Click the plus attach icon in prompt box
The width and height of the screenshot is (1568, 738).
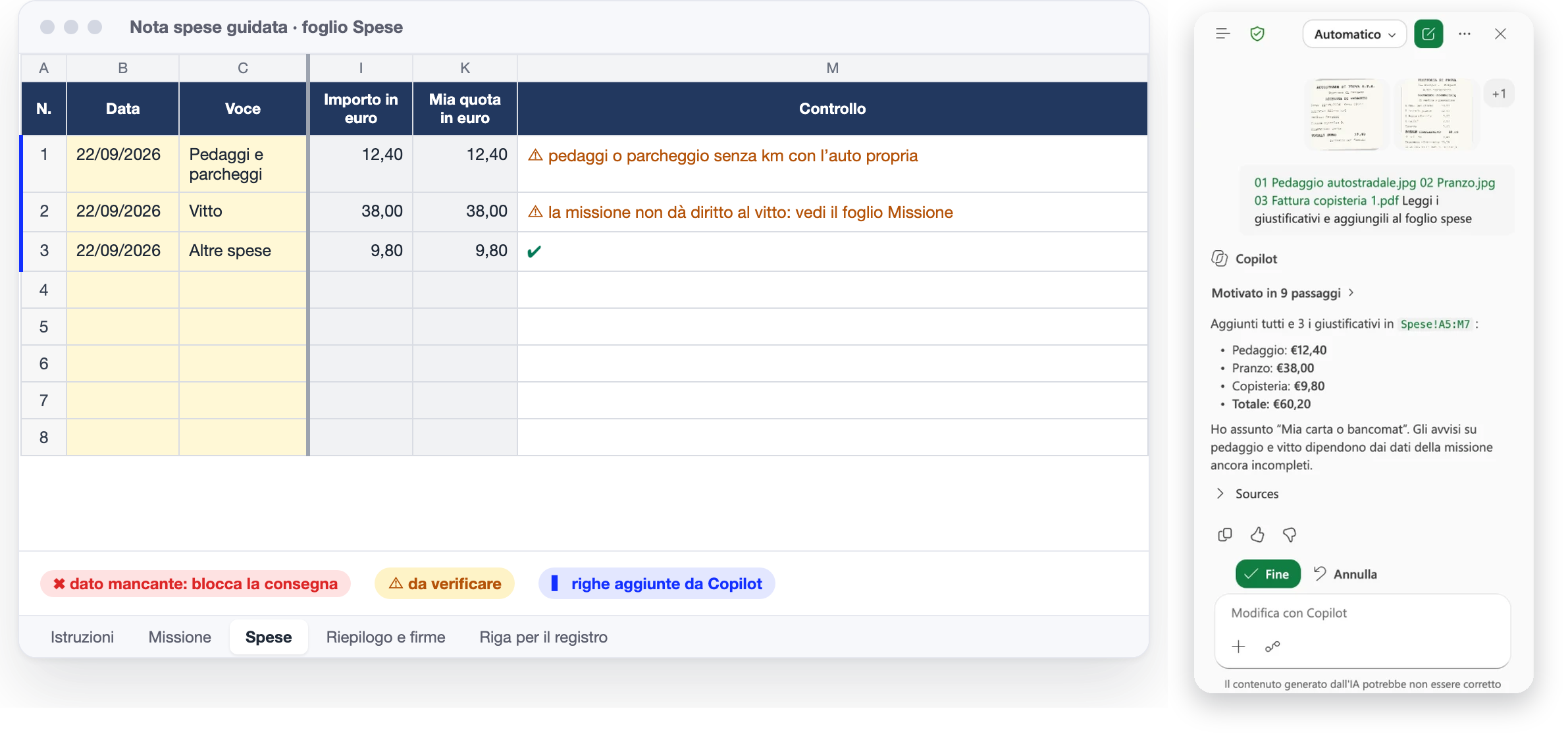pyautogui.click(x=1238, y=646)
